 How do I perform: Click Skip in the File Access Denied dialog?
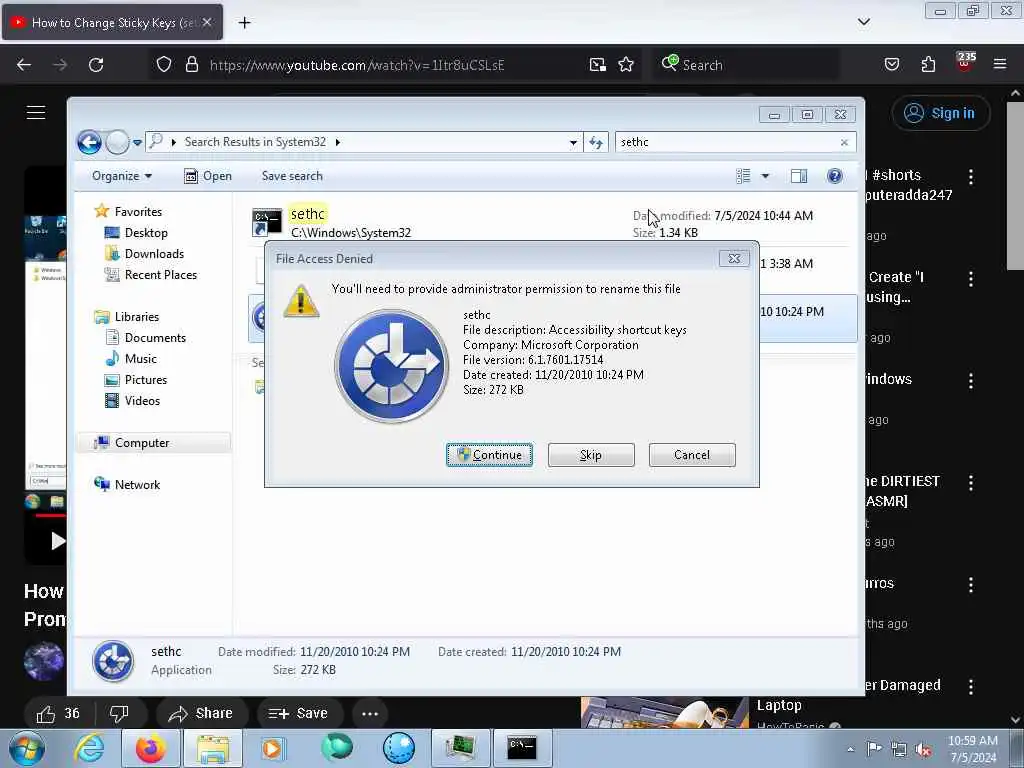(x=591, y=455)
